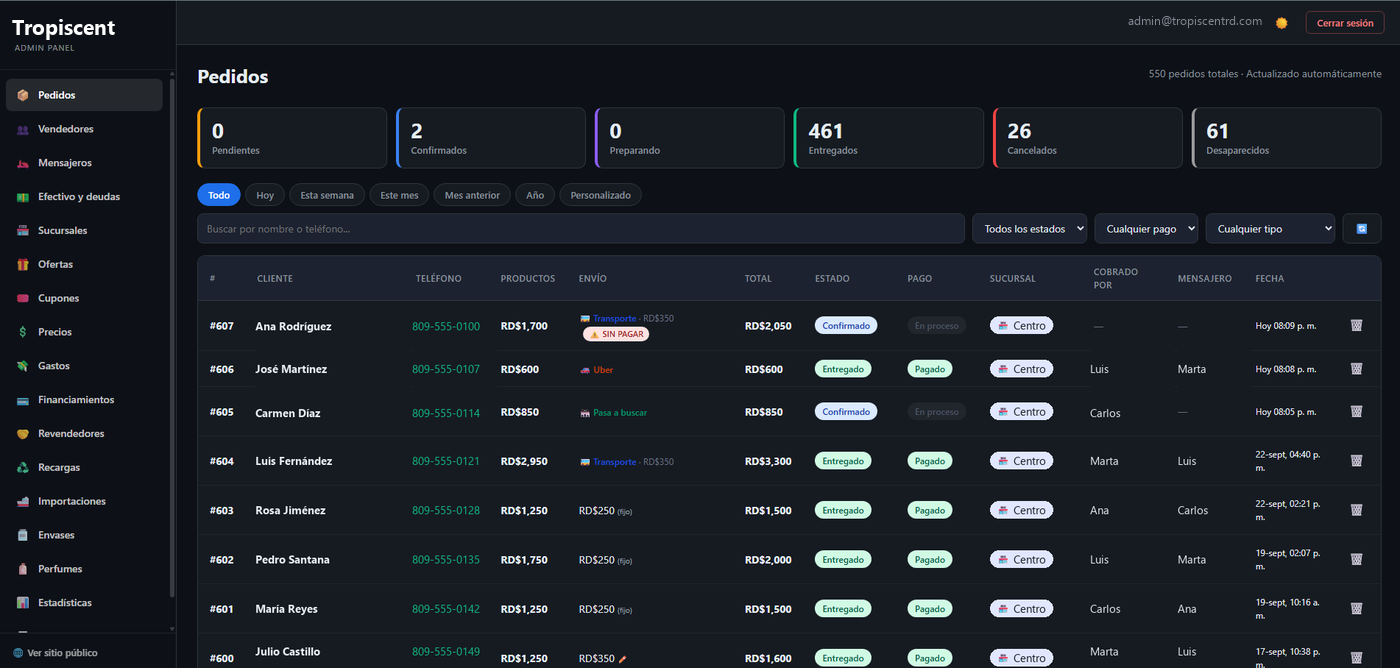Open the 'Personalizado' date range filter

(600, 195)
